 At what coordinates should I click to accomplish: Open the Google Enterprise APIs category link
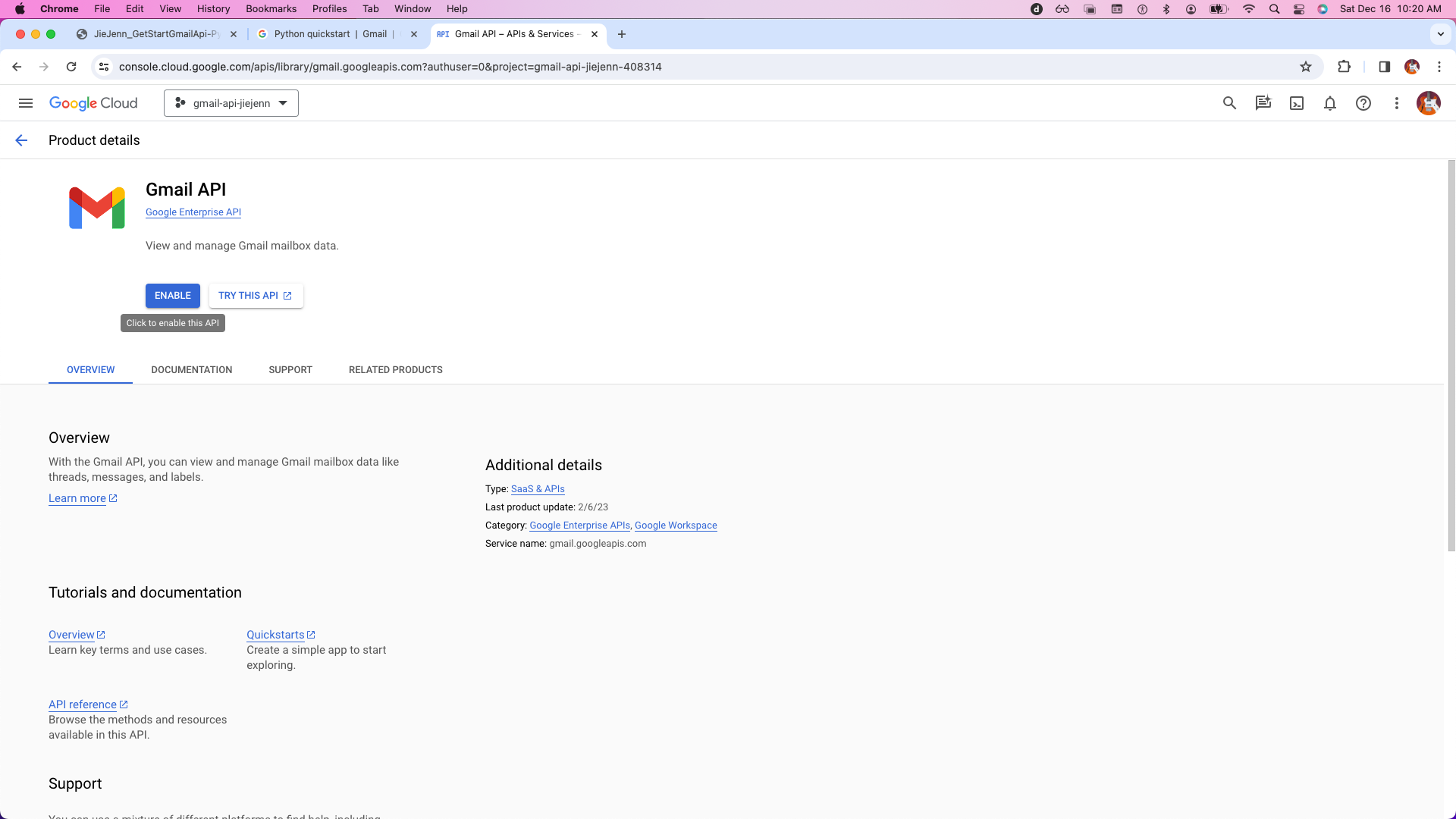pyautogui.click(x=579, y=526)
